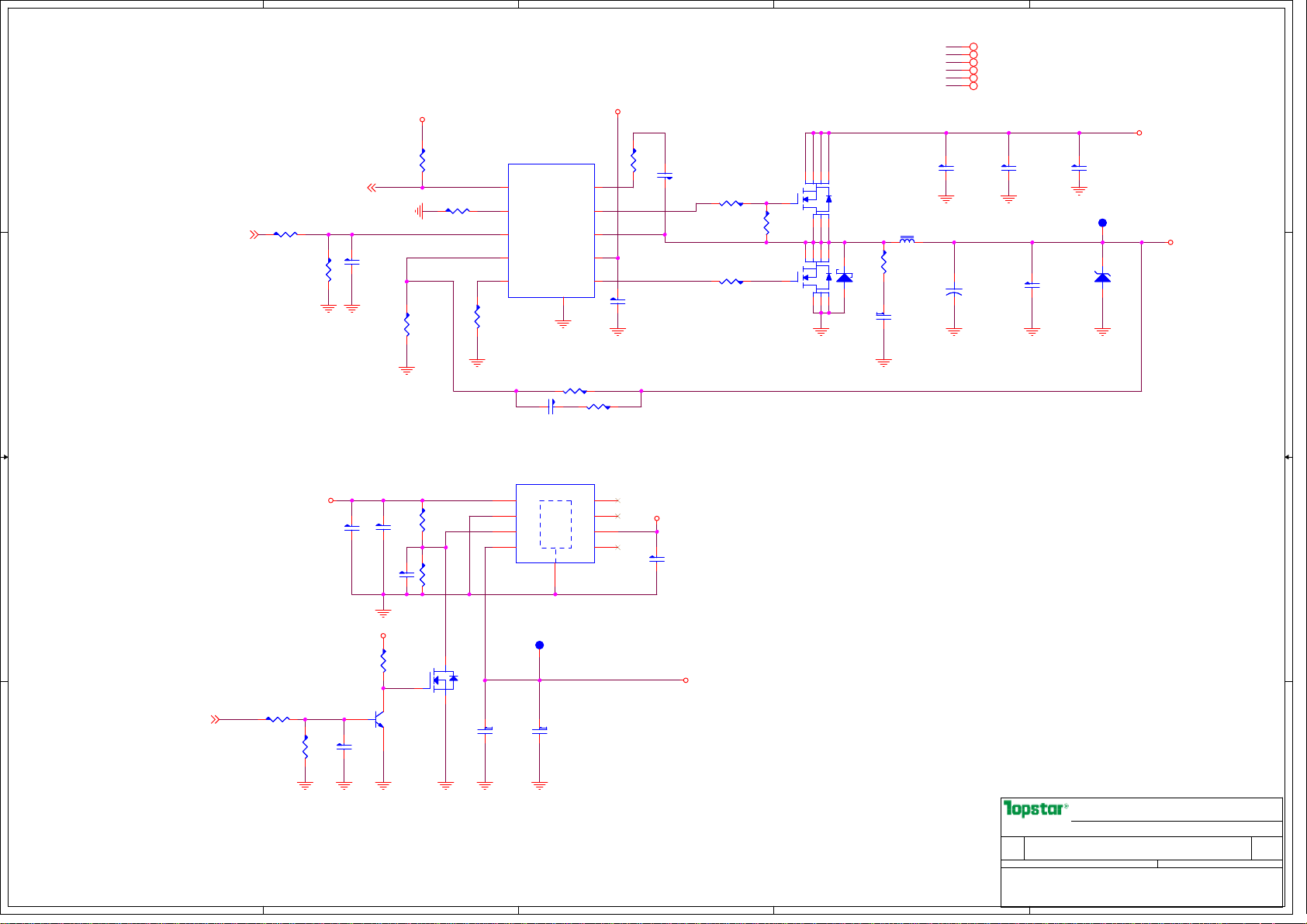Select the pull-up resistor above the NPN transistor
Image resolution: width=1307 pixels, height=924 pixels.
pos(383,661)
